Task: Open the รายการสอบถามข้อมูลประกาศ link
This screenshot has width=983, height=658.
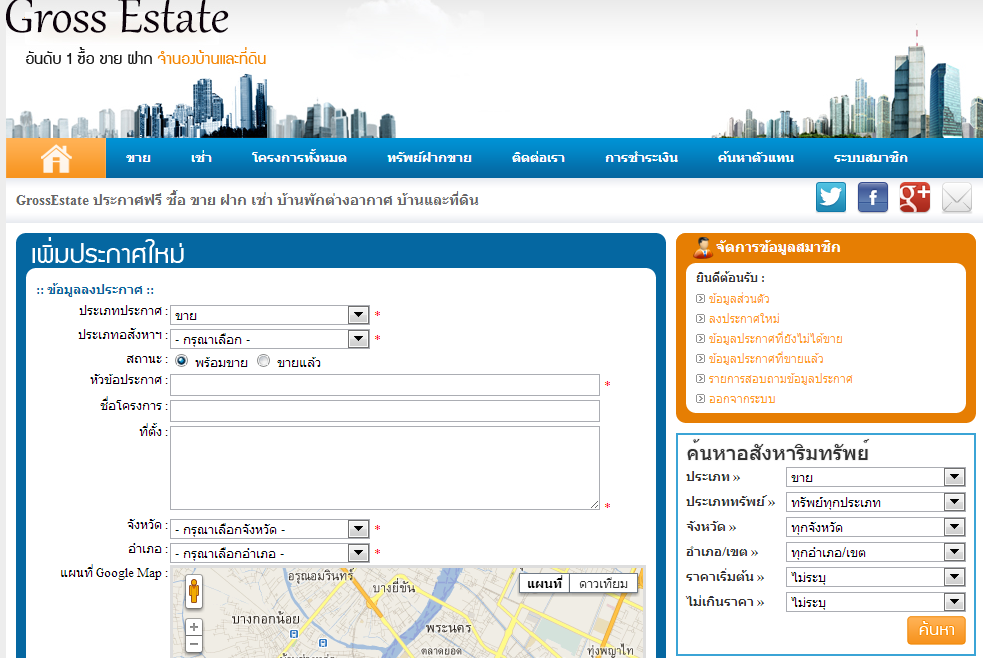Action: pyautogui.click(x=780, y=379)
